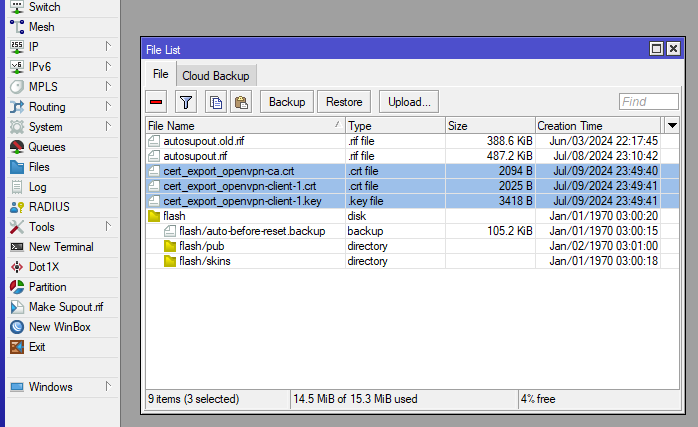Image resolution: width=698 pixels, height=427 pixels.
Task: Open the Log sidebar item
Action: point(37,187)
